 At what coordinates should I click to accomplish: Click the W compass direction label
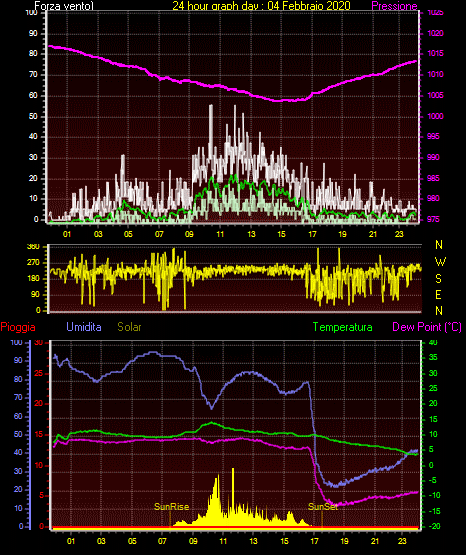[x=440, y=262]
